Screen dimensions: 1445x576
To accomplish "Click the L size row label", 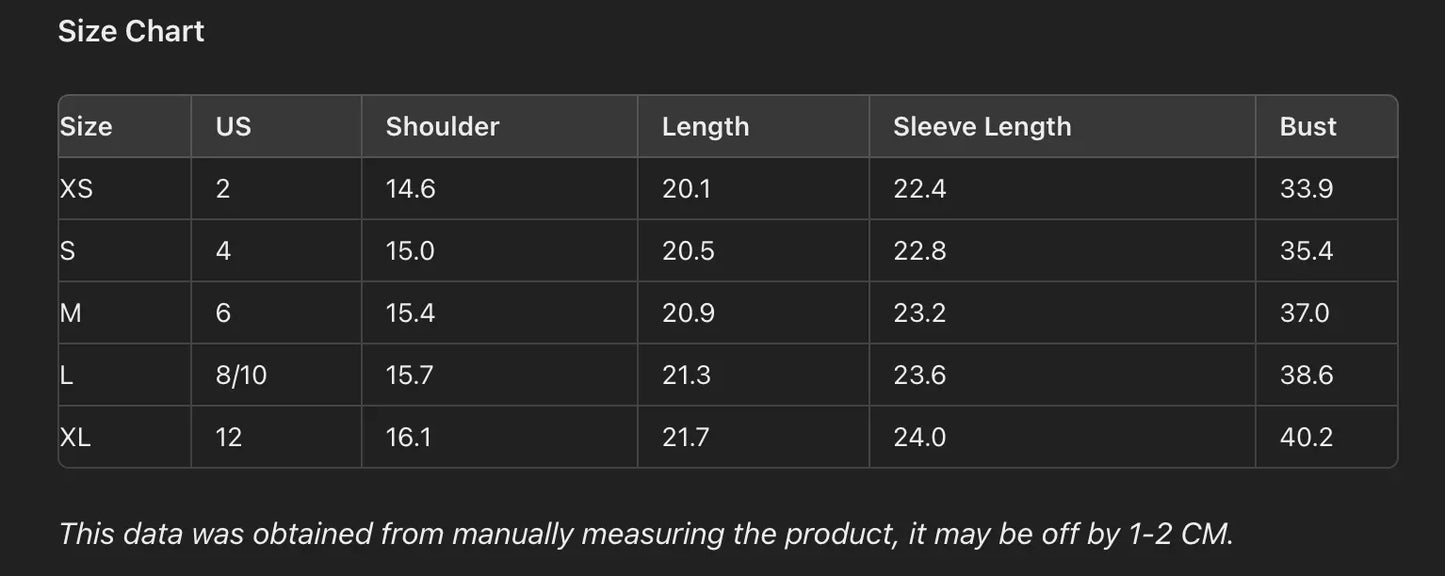I will click(x=67, y=375).
